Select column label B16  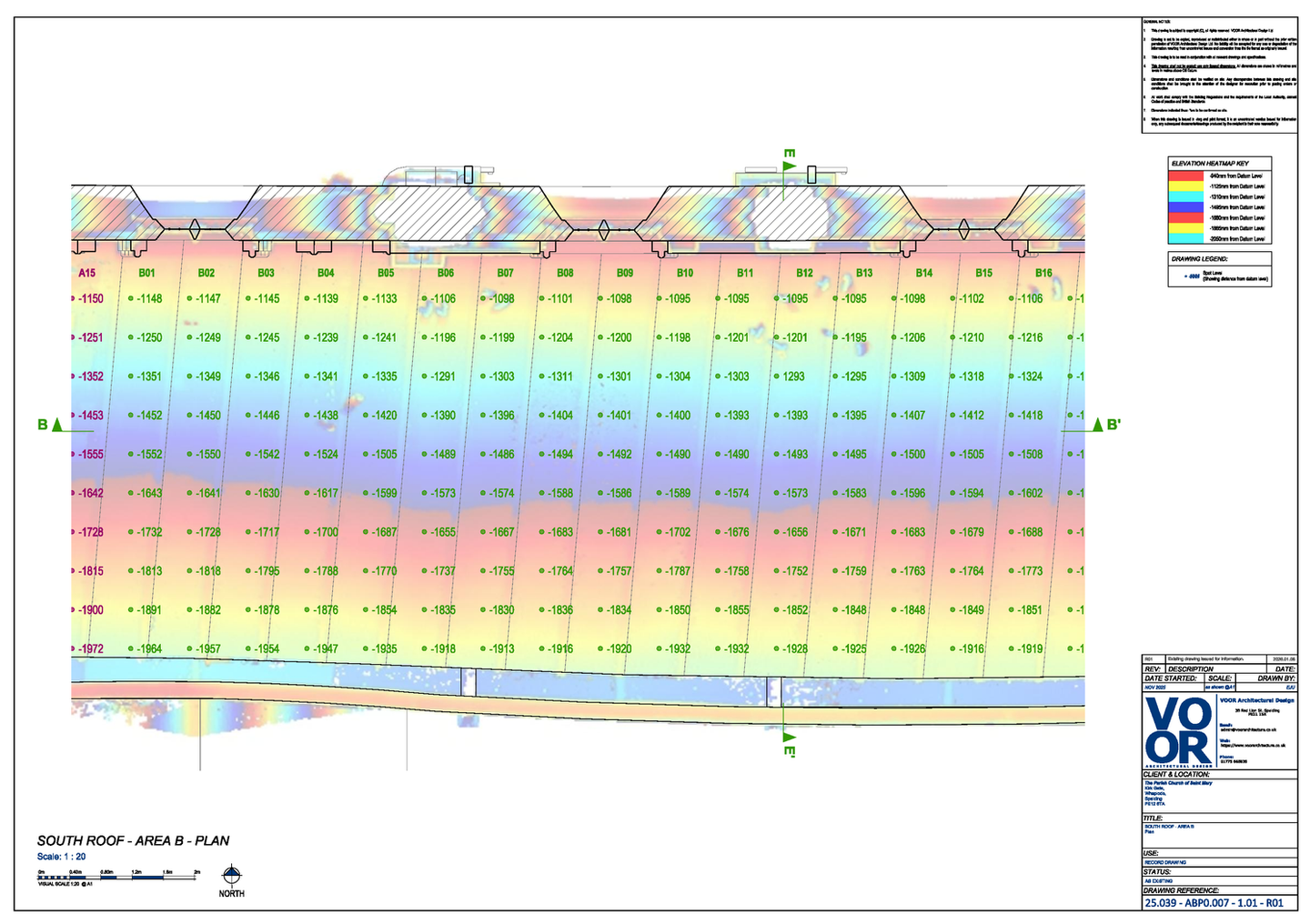tap(1043, 273)
